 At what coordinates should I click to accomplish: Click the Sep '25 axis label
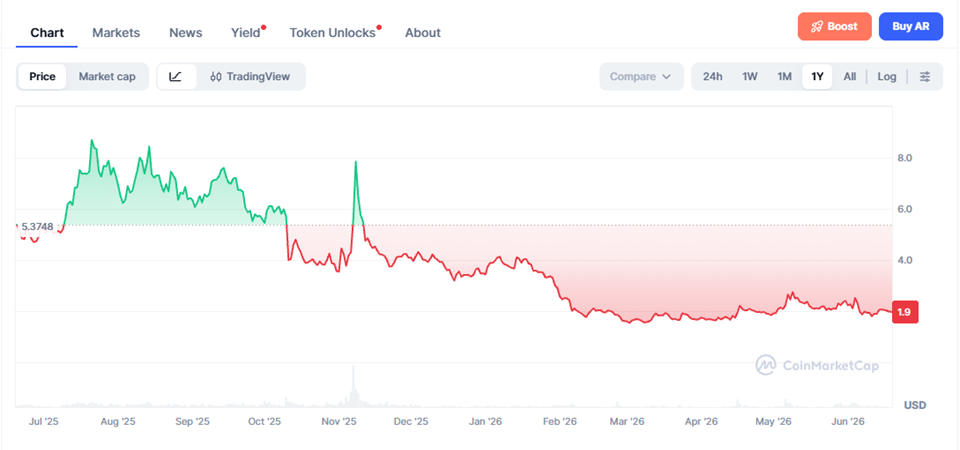(192, 422)
